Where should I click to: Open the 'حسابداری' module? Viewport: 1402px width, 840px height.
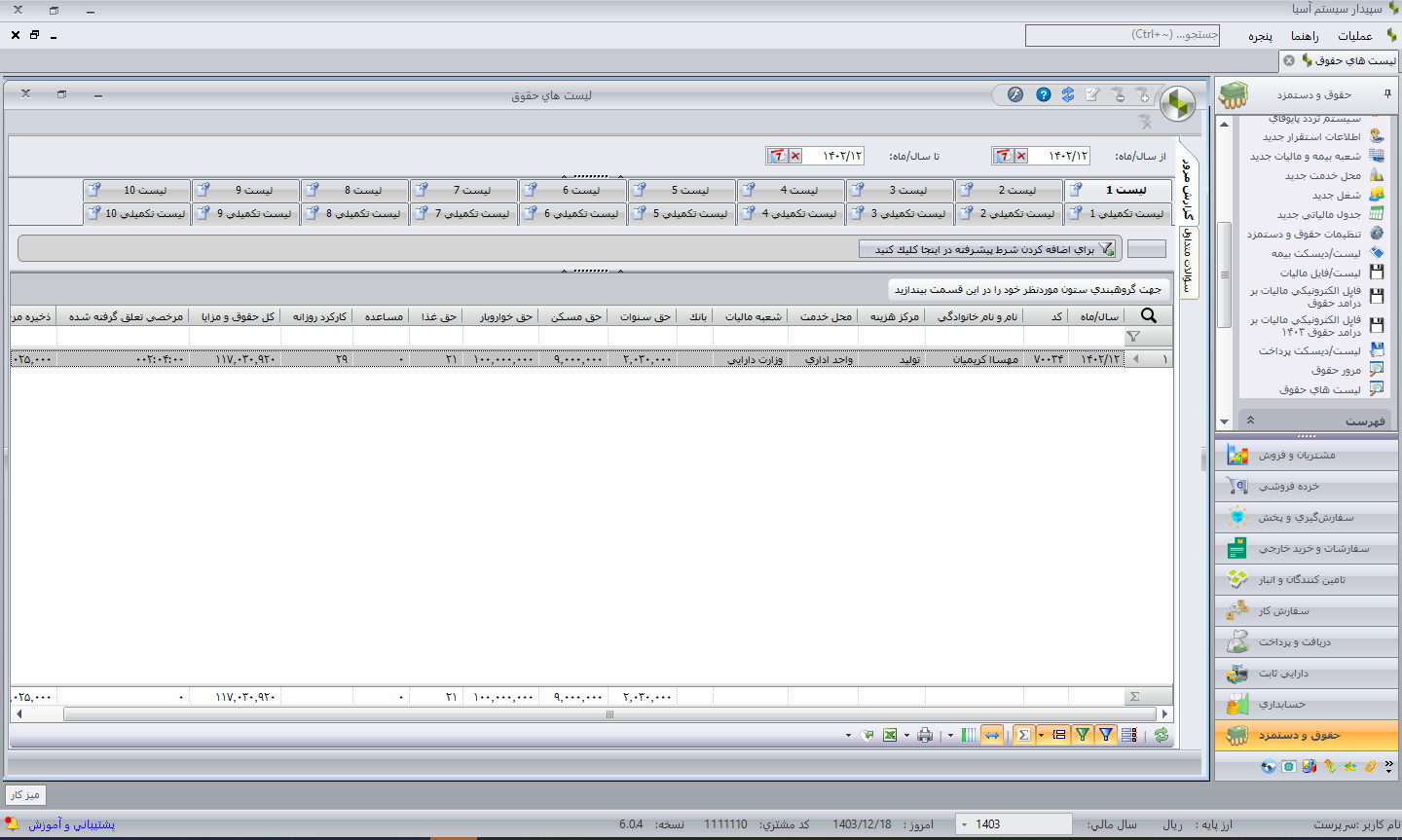[x=1307, y=704]
